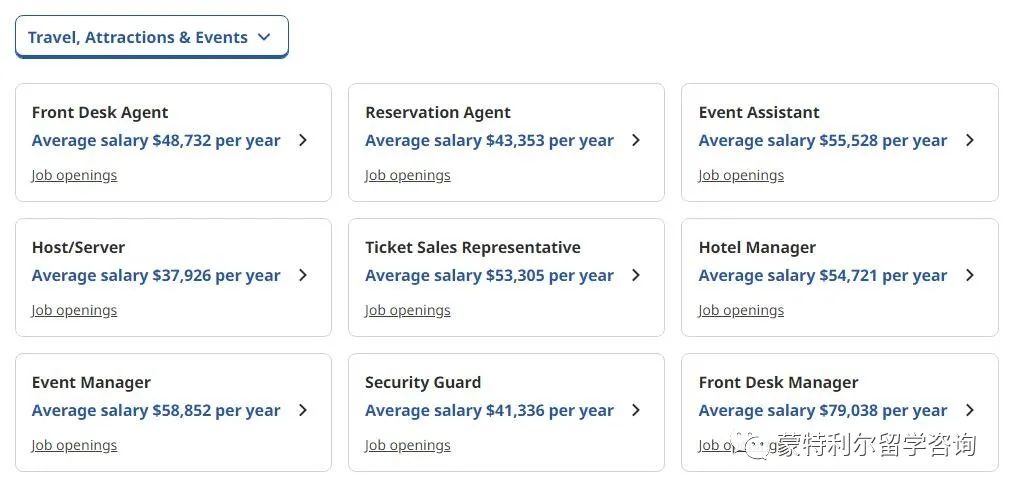Click the arrow beside Reservation Agent salary
This screenshot has width=1009, height=489.
(x=636, y=140)
